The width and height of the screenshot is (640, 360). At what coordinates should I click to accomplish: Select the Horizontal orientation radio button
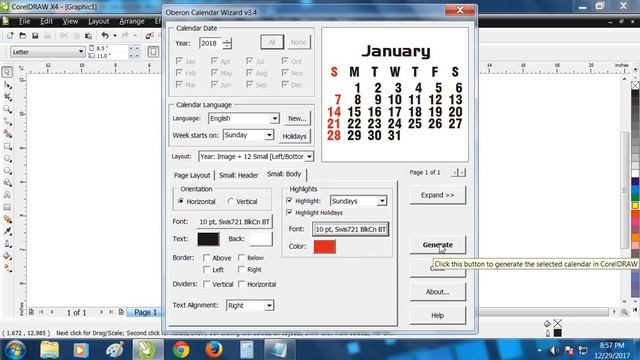pos(181,201)
